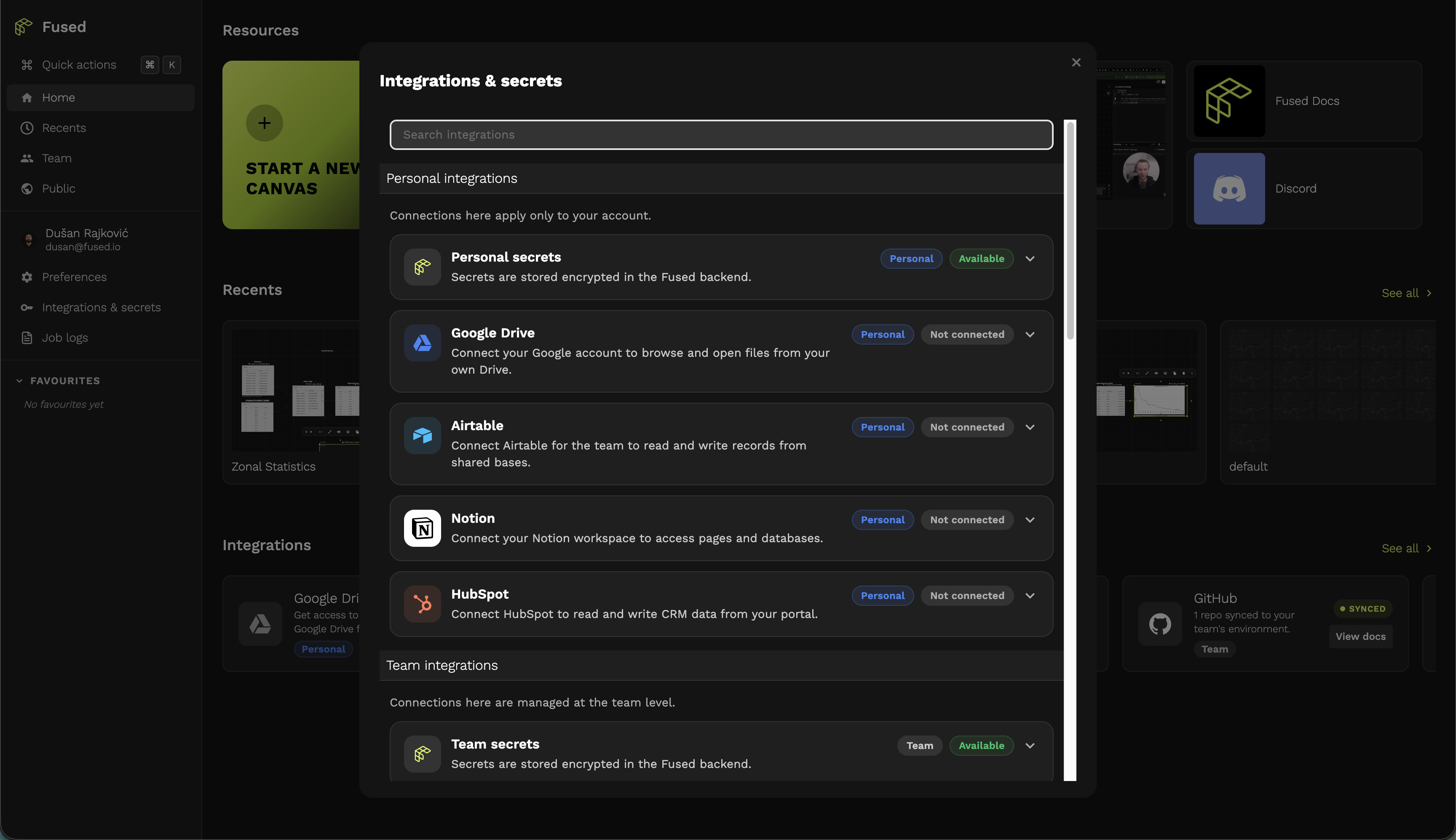The width and height of the screenshot is (1456, 840).
Task: Click Not connected badge on HubSpot
Action: pos(967,595)
